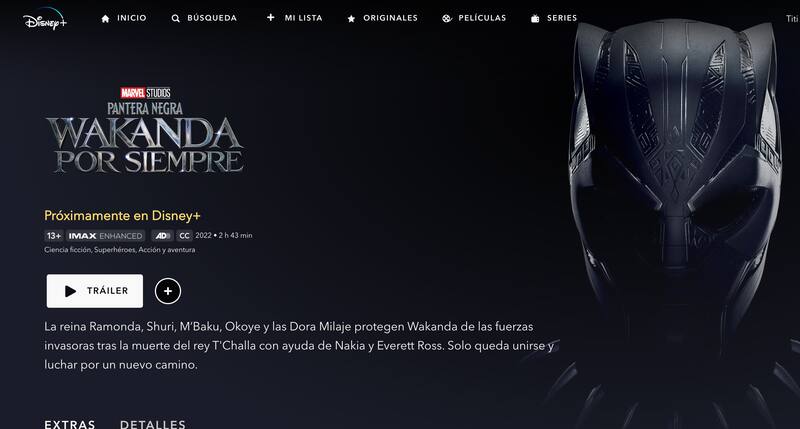Click the TV icon for Series
The height and width of the screenshot is (429, 800).
[x=535, y=18]
